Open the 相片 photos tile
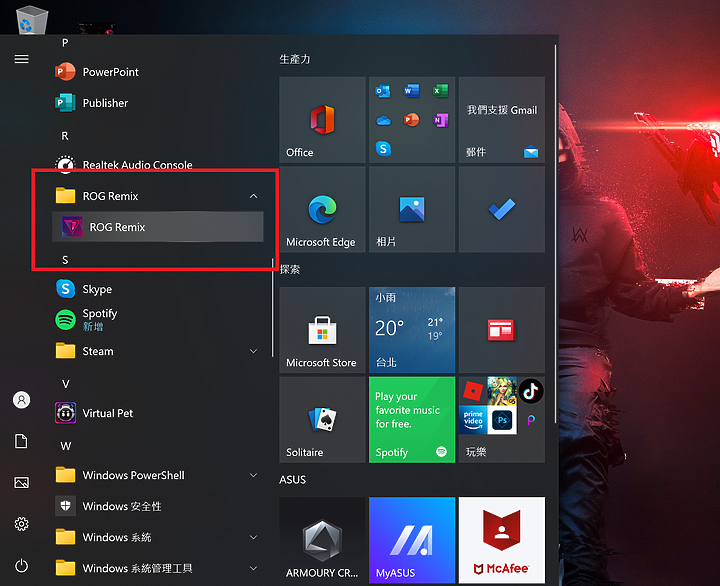The width and height of the screenshot is (720, 586). coord(412,209)
